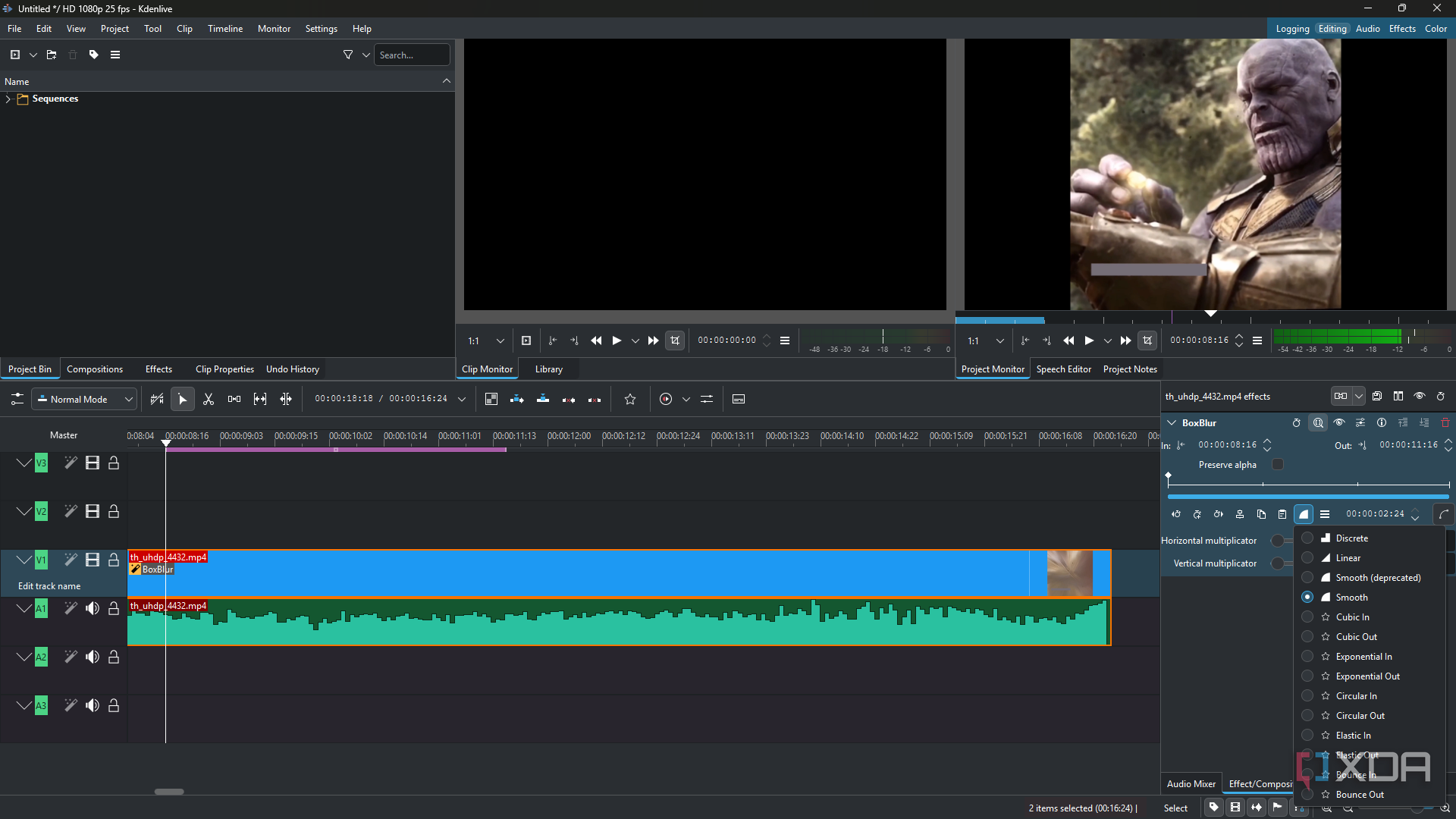1456x819 pixels.
Task: Add clip folder icon in Project Bin
Action: coord(52,55)
